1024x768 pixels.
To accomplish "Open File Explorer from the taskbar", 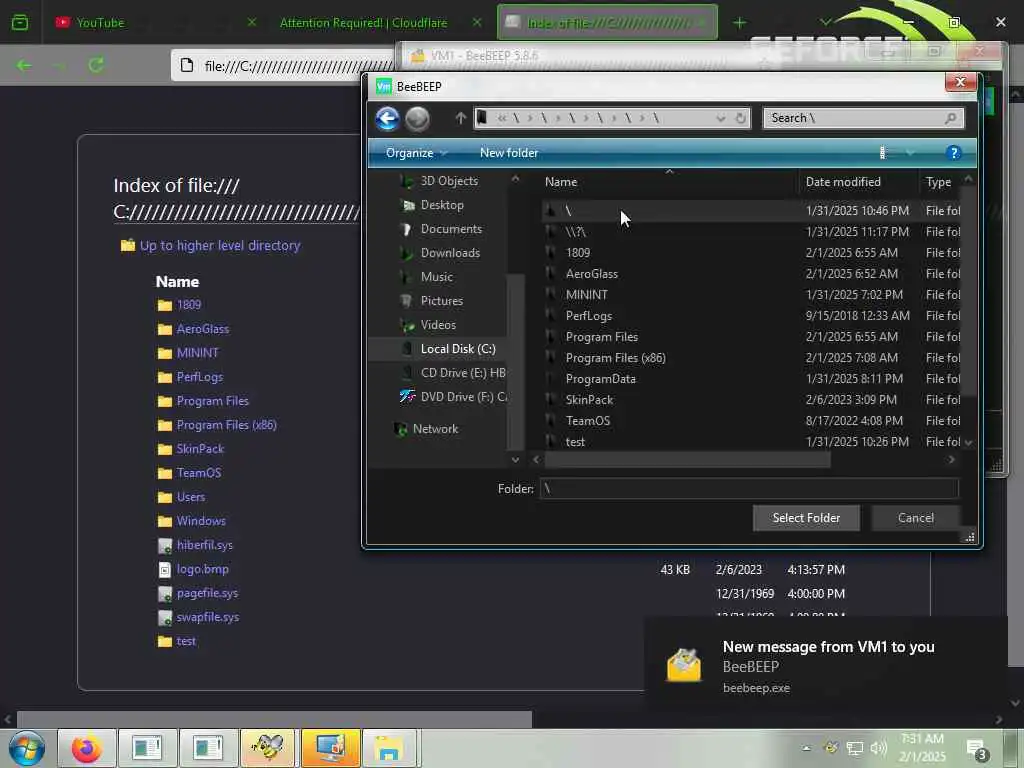I will (x=390, y=748).
